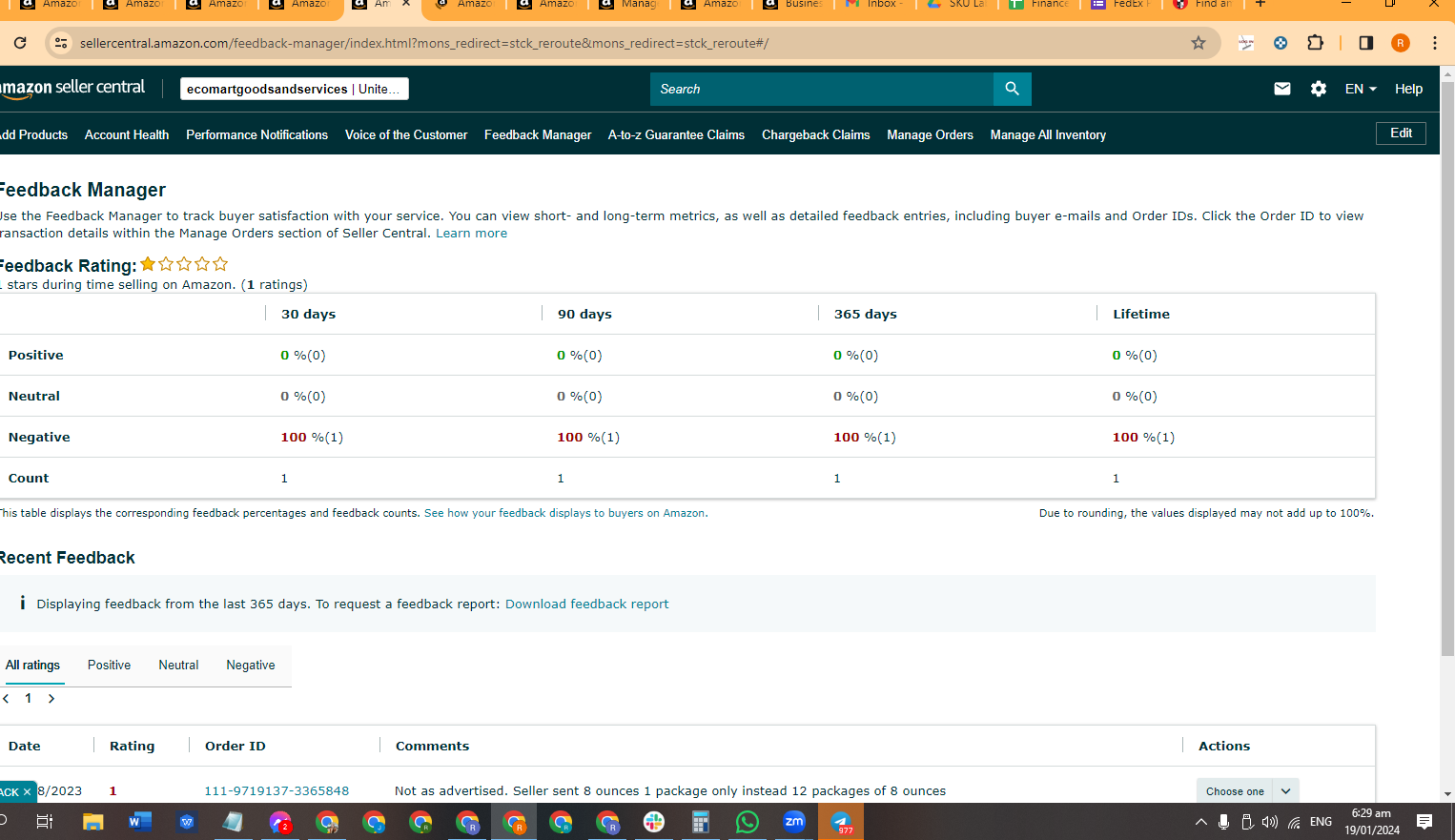Go to Amazon Seller Central home logo

click(x=72, y=89)
